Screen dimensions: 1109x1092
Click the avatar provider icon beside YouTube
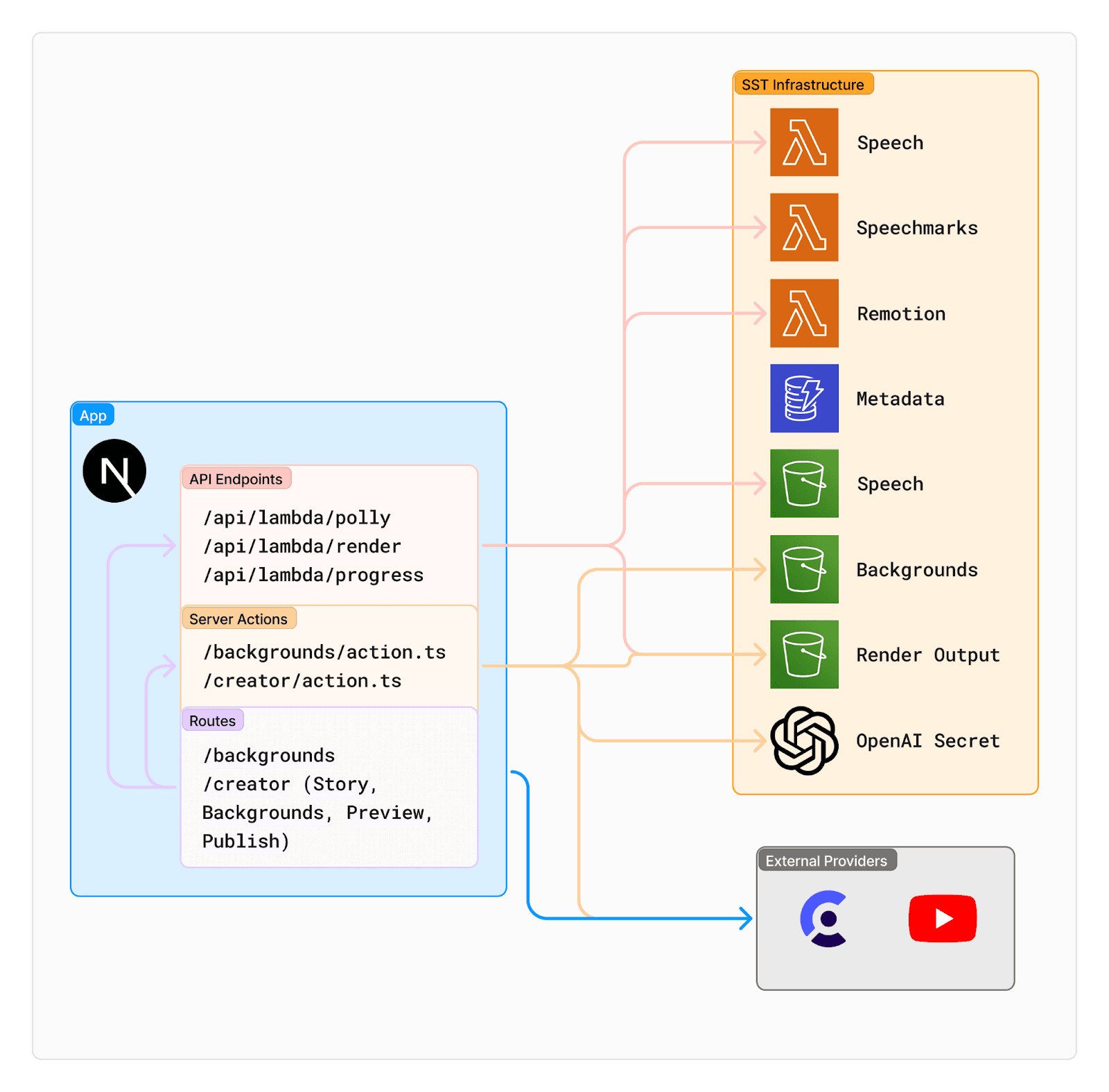pyautogui.click(x=824, y=919)
